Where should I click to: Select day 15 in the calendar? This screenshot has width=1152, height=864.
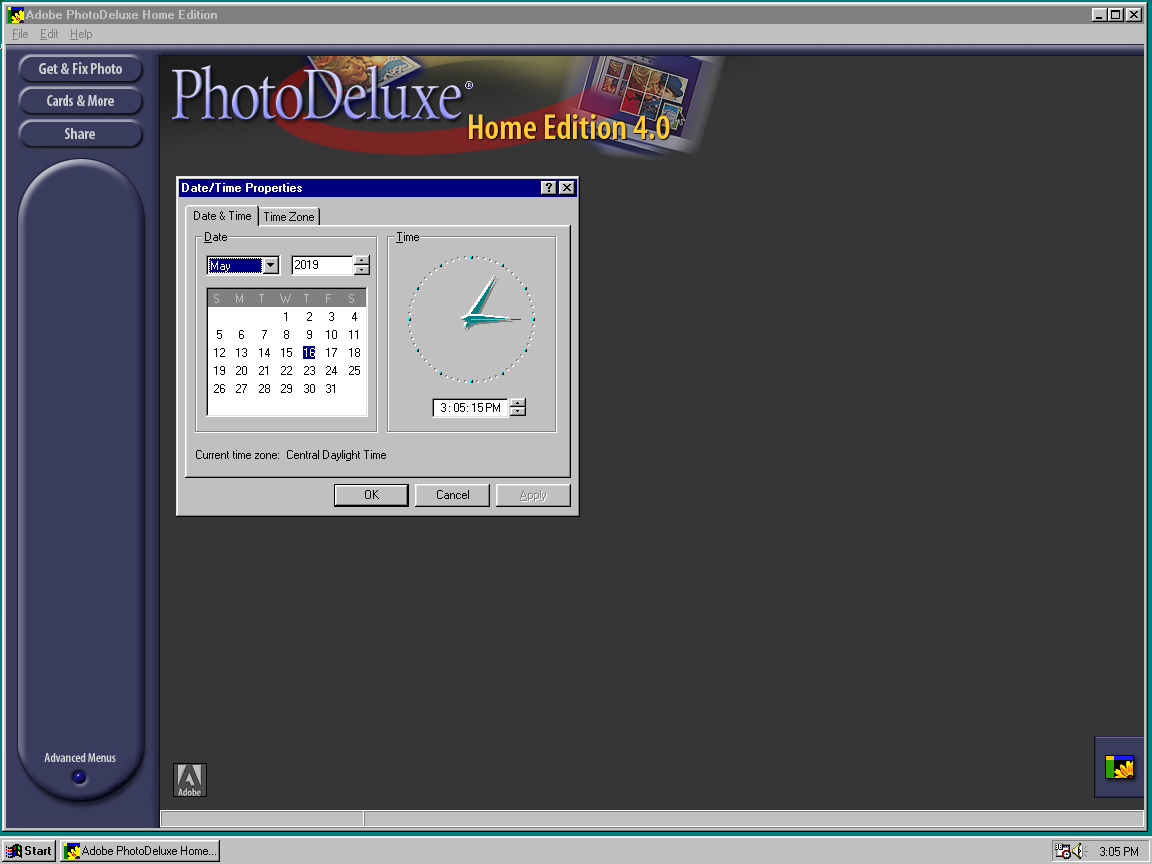(x=286, y=353)
